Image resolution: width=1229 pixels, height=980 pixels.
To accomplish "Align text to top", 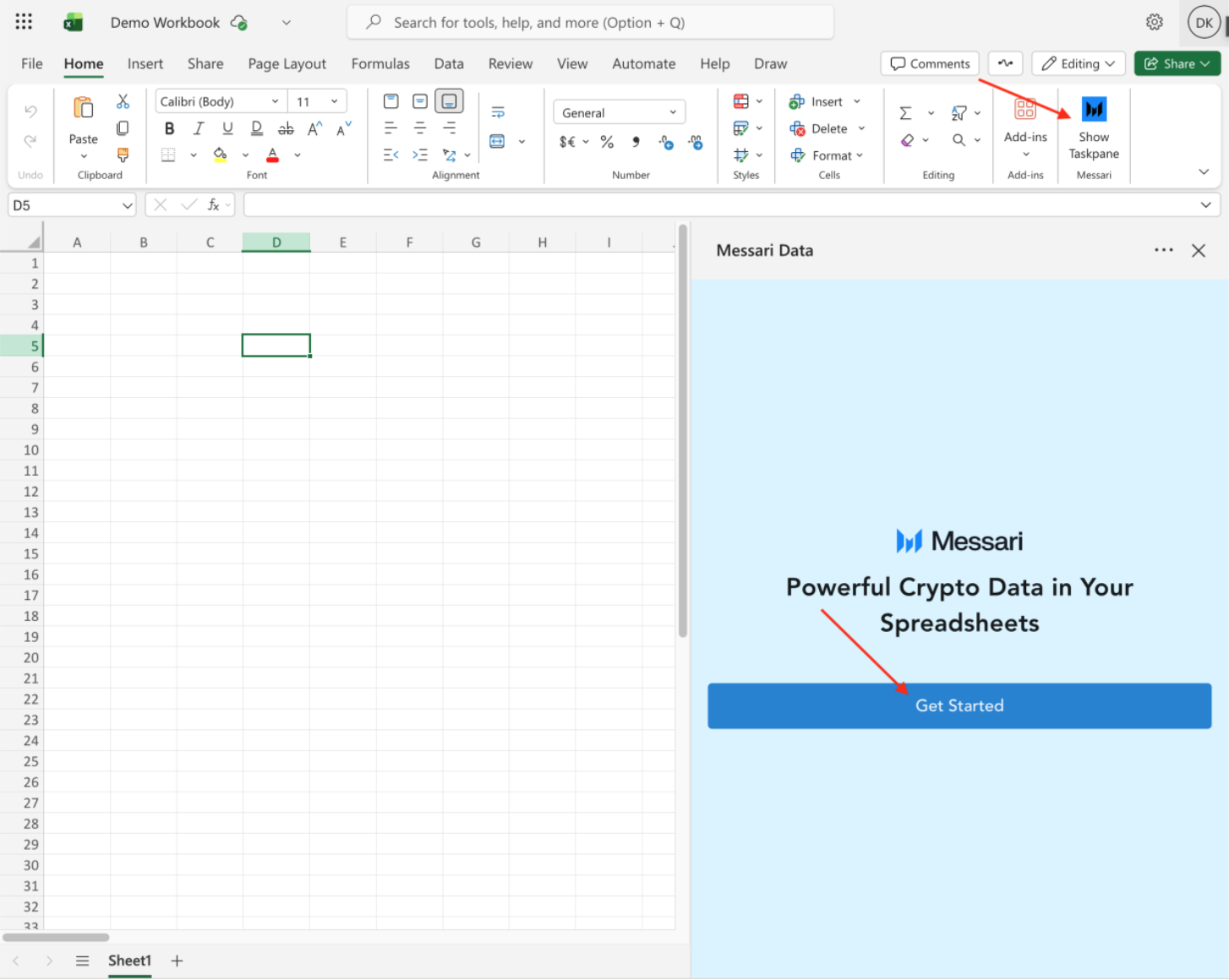I will click(391, 101).
